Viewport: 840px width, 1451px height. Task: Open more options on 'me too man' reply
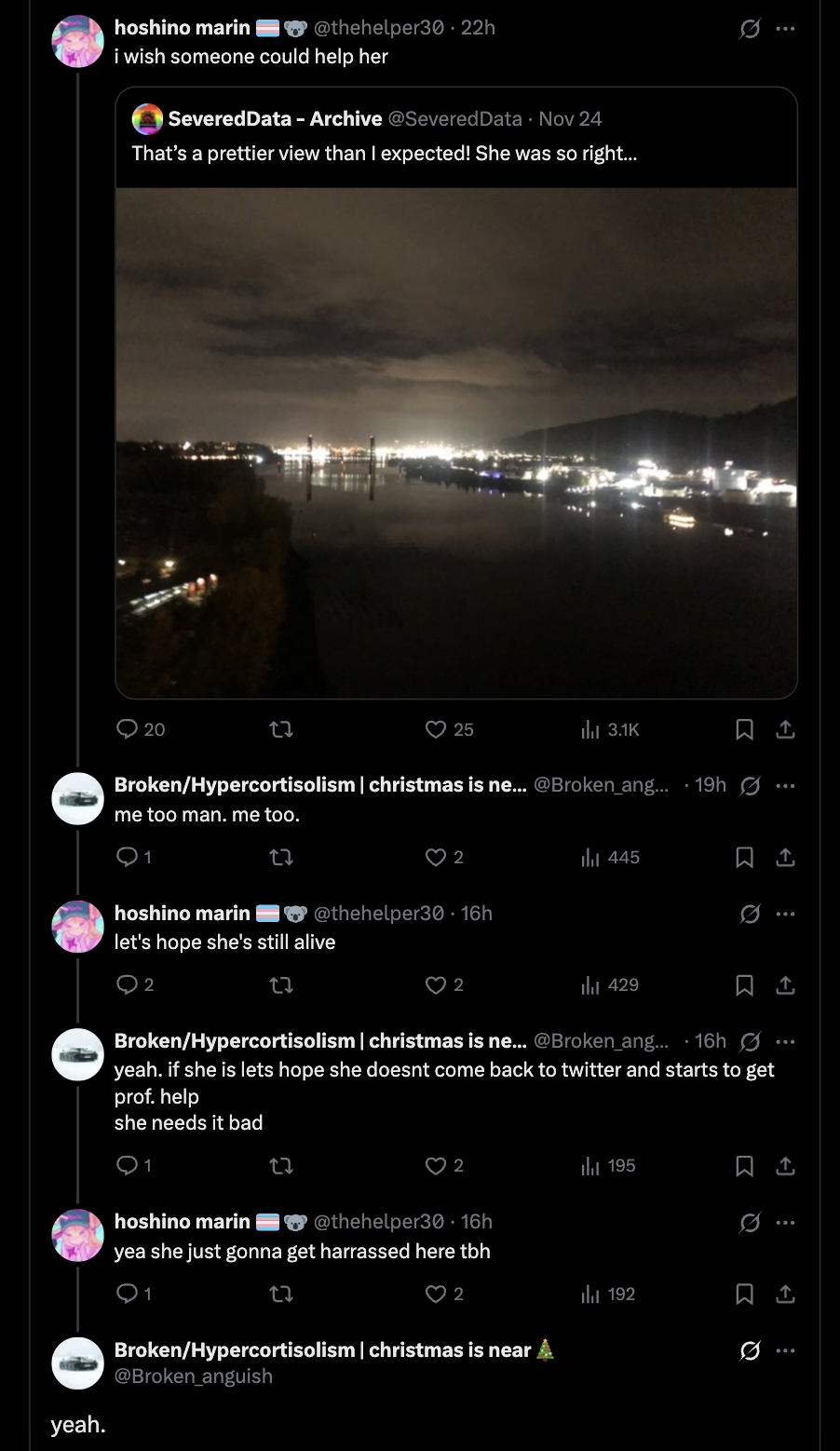785,785
